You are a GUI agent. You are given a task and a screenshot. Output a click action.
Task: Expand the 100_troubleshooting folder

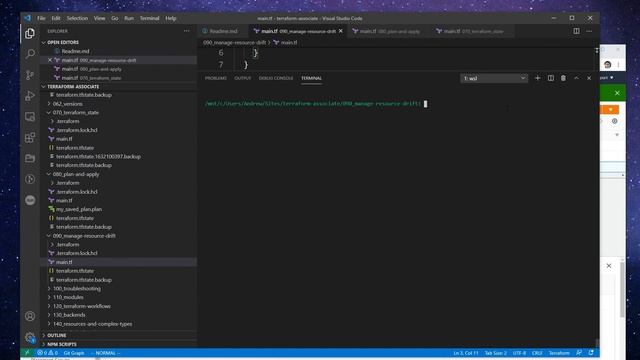(77, 289)
